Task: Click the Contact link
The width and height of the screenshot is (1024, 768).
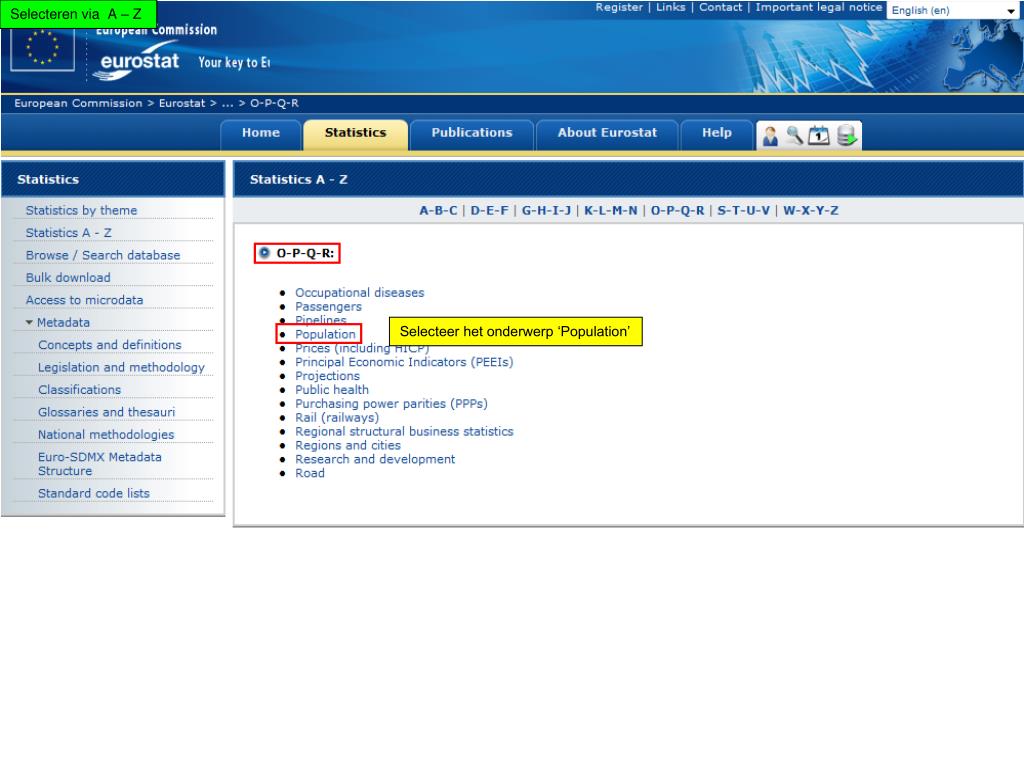Action: click(720, 7)
